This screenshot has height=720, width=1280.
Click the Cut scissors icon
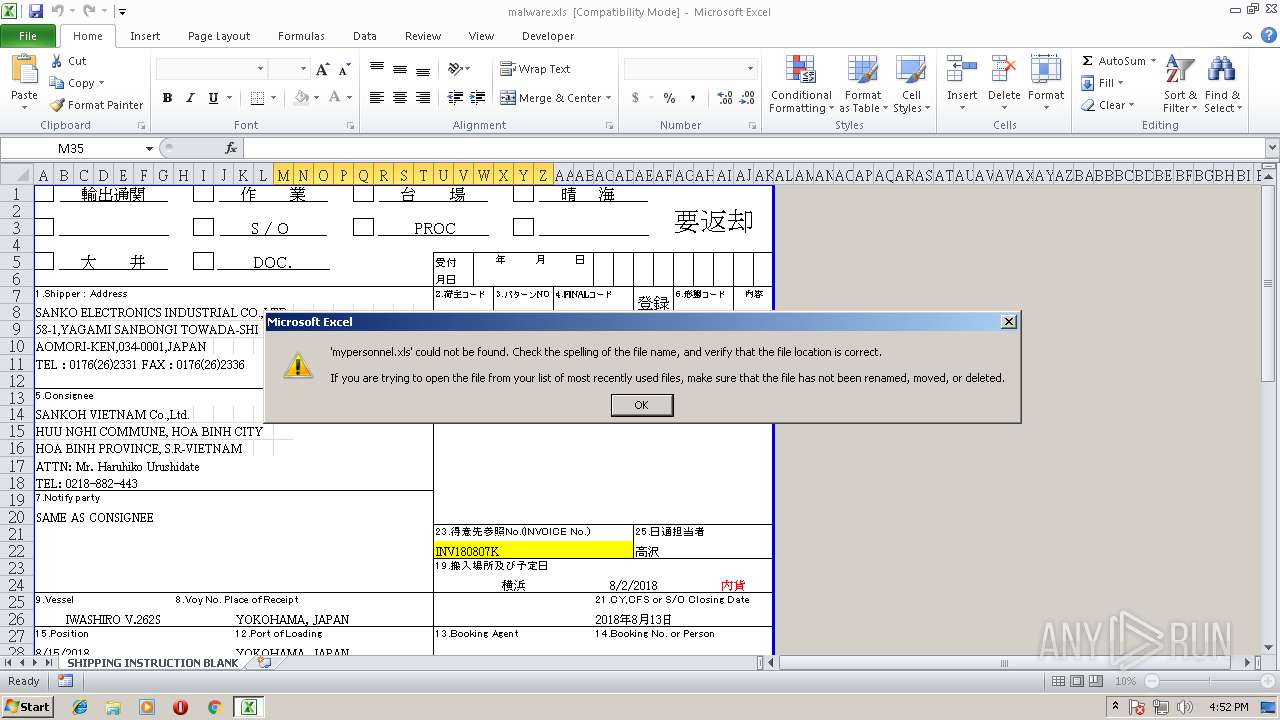(58, 61)
